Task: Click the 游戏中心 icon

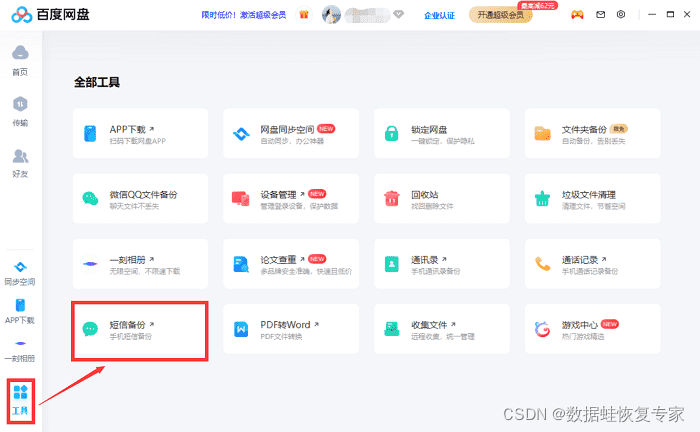Action: [x=542, y=329]
